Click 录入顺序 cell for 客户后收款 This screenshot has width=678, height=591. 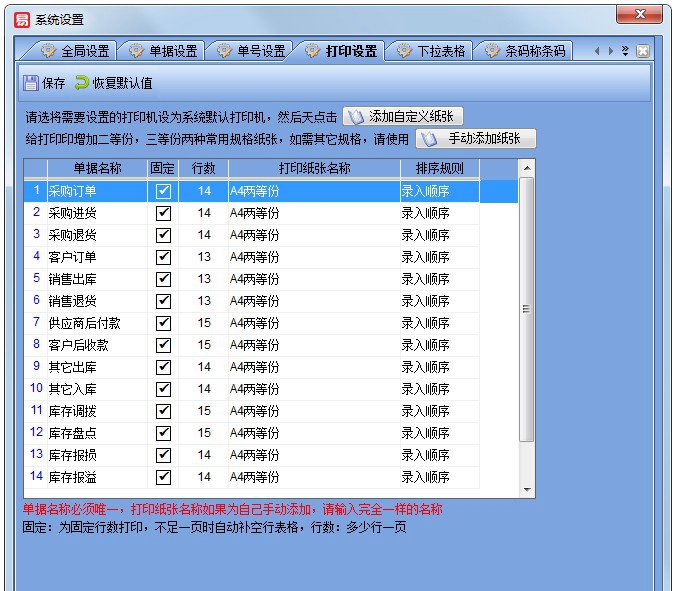440,345
